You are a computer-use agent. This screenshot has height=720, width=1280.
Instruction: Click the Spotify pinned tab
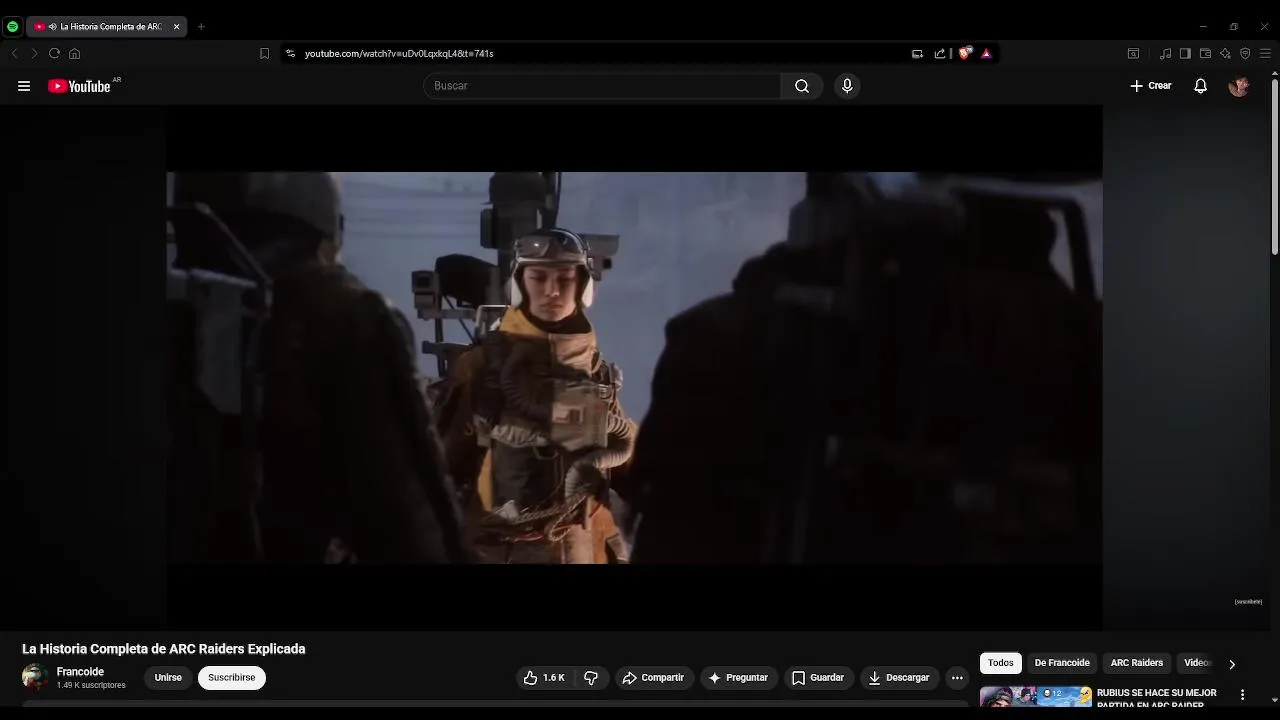[12, 27]
